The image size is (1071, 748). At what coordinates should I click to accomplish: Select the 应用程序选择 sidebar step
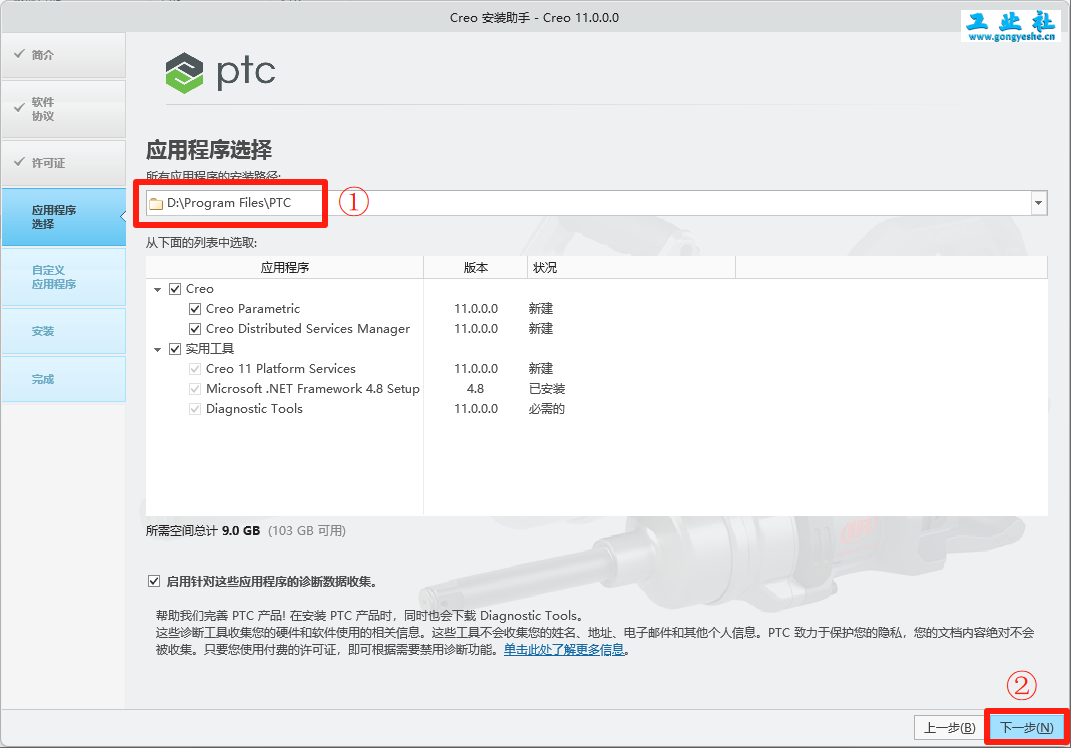64,217
